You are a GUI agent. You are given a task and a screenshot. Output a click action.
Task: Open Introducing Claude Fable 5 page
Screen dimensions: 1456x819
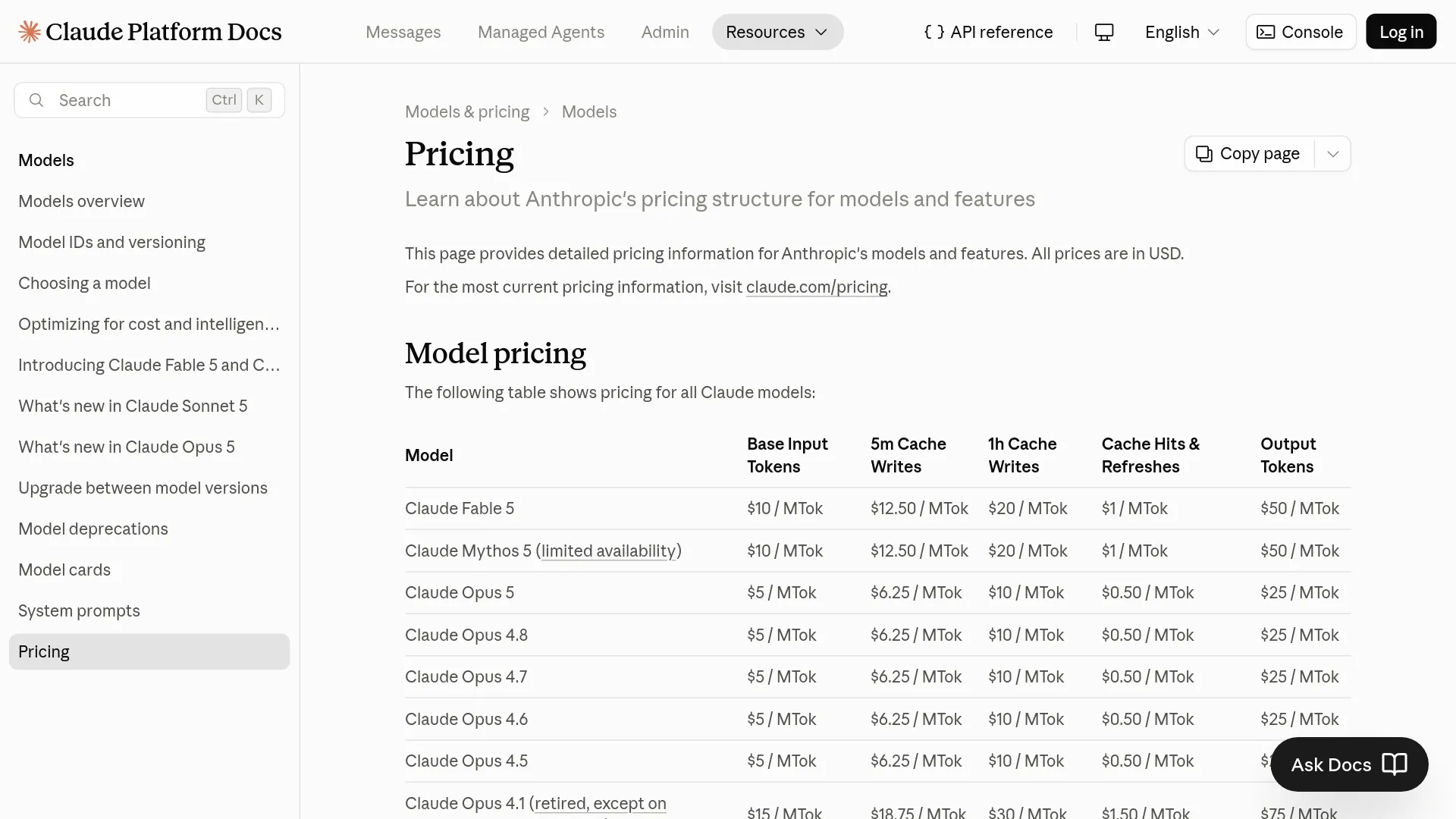tap(149, 365)
